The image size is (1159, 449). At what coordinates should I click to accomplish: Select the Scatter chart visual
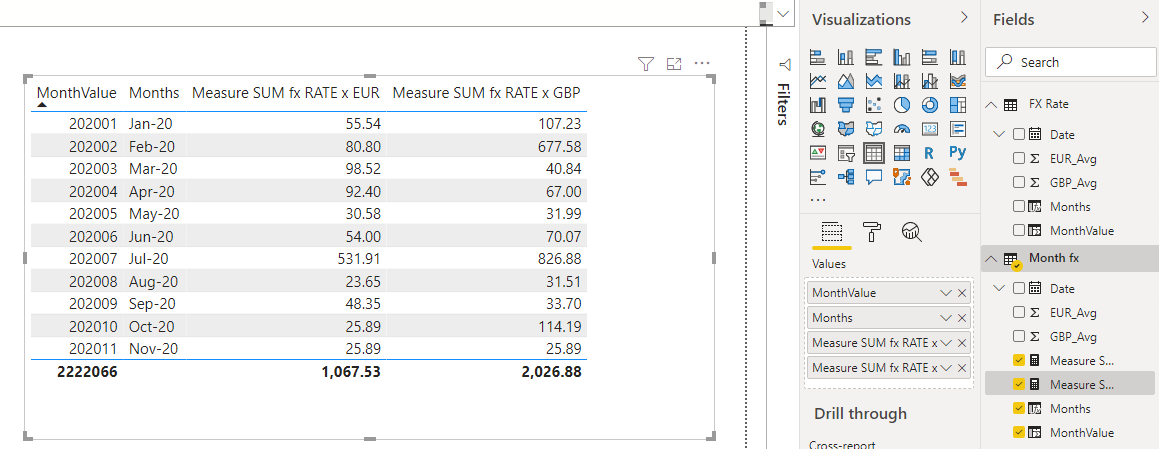coord(874,104)
